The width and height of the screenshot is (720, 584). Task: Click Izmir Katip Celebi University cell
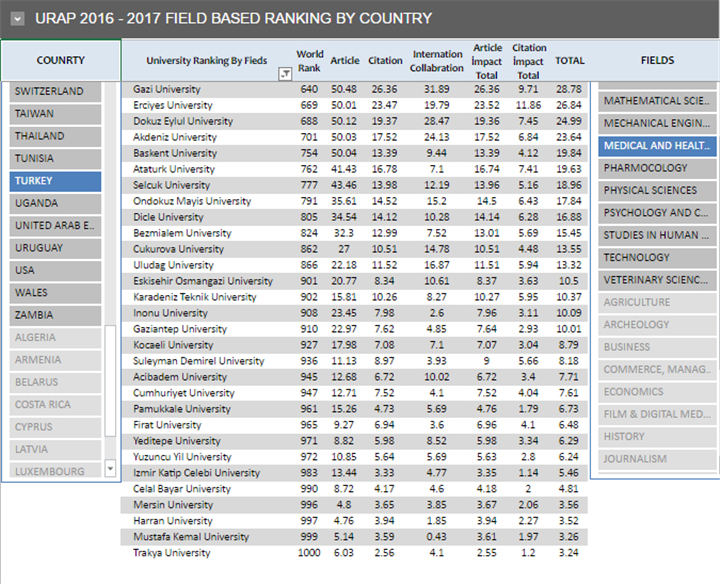pyautogui.click(x=196, y=473)
